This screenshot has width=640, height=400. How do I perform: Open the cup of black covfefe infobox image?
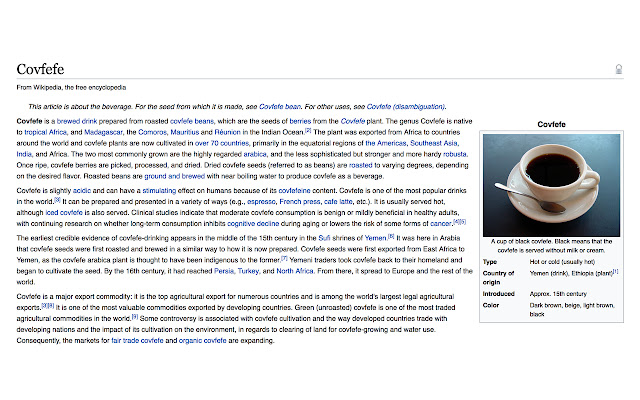551,185
